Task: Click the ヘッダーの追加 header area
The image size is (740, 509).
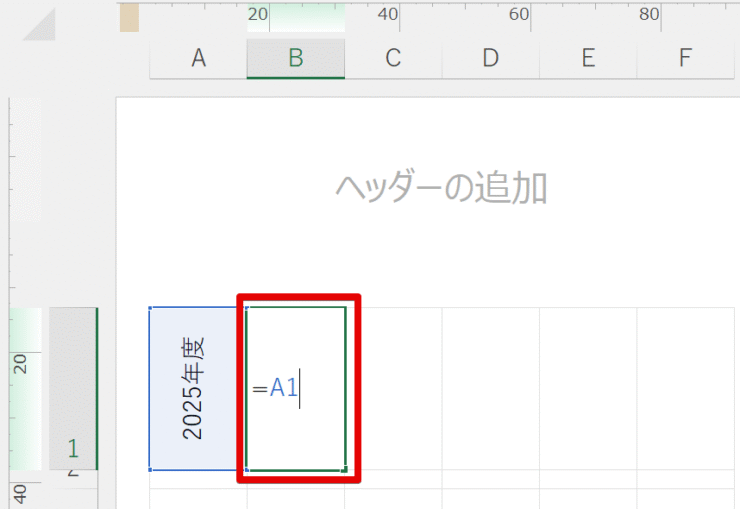Action: click(x=441, y=188)
